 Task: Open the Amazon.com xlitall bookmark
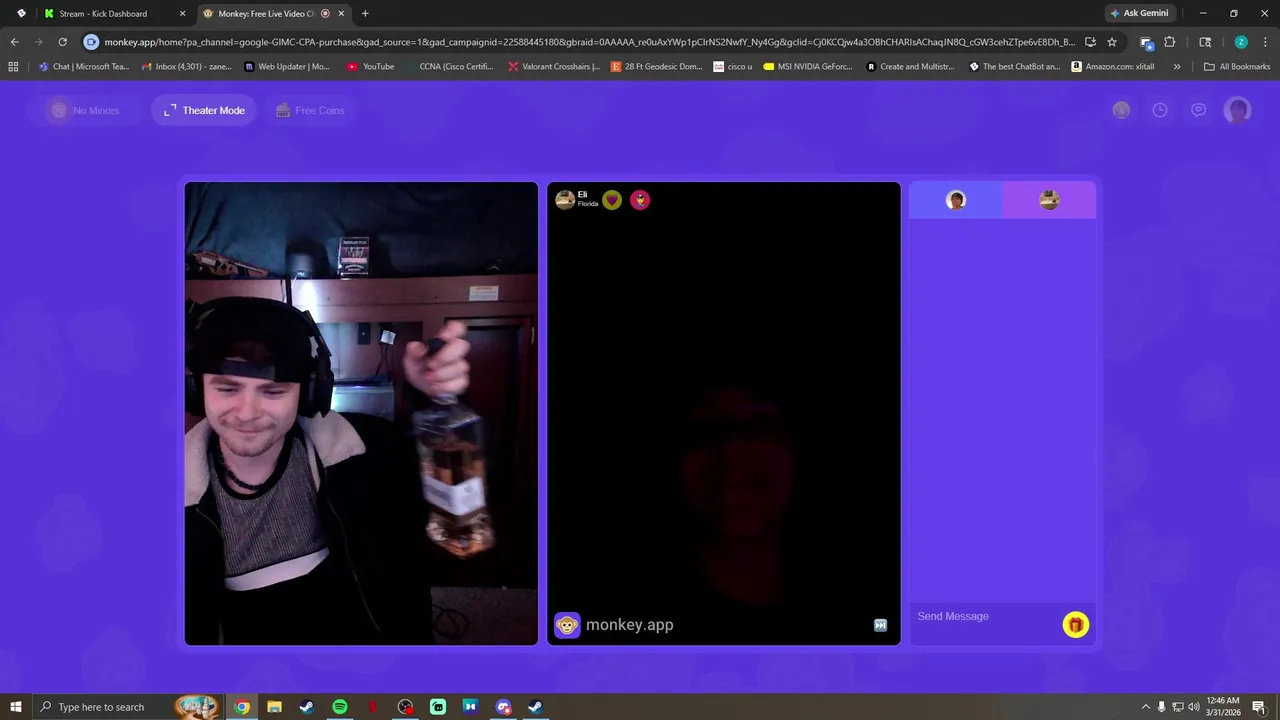coord(1112,67)
